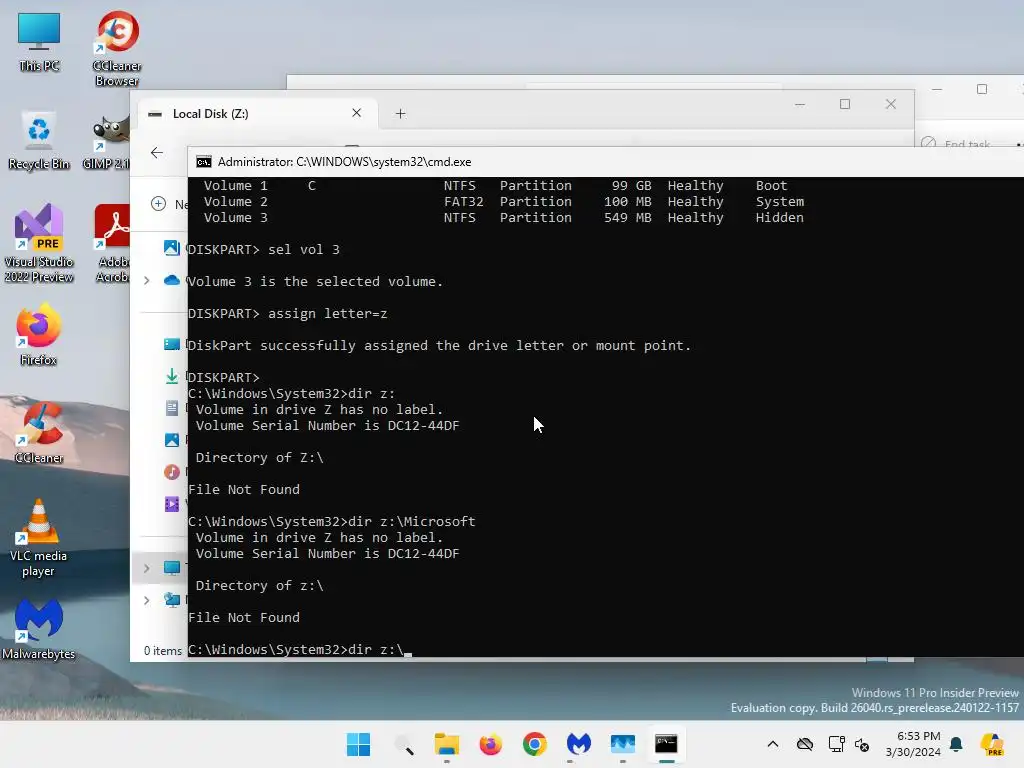Open taskbar Search

404,744
